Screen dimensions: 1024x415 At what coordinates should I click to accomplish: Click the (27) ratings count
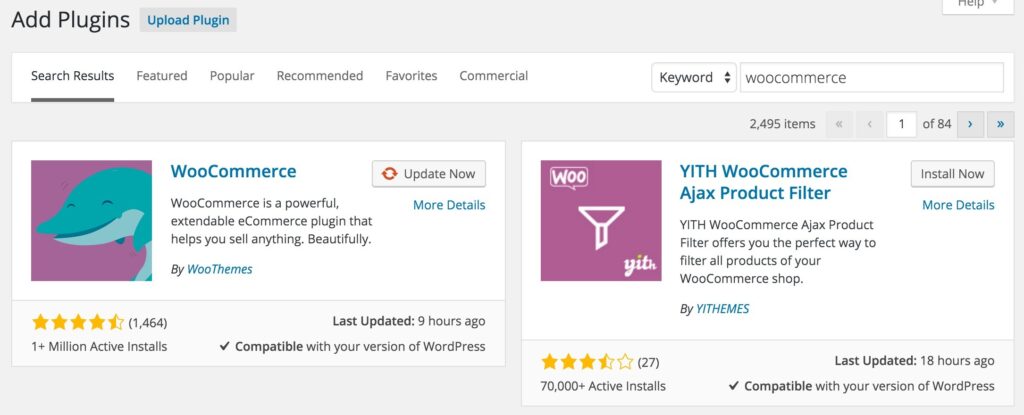648,362
